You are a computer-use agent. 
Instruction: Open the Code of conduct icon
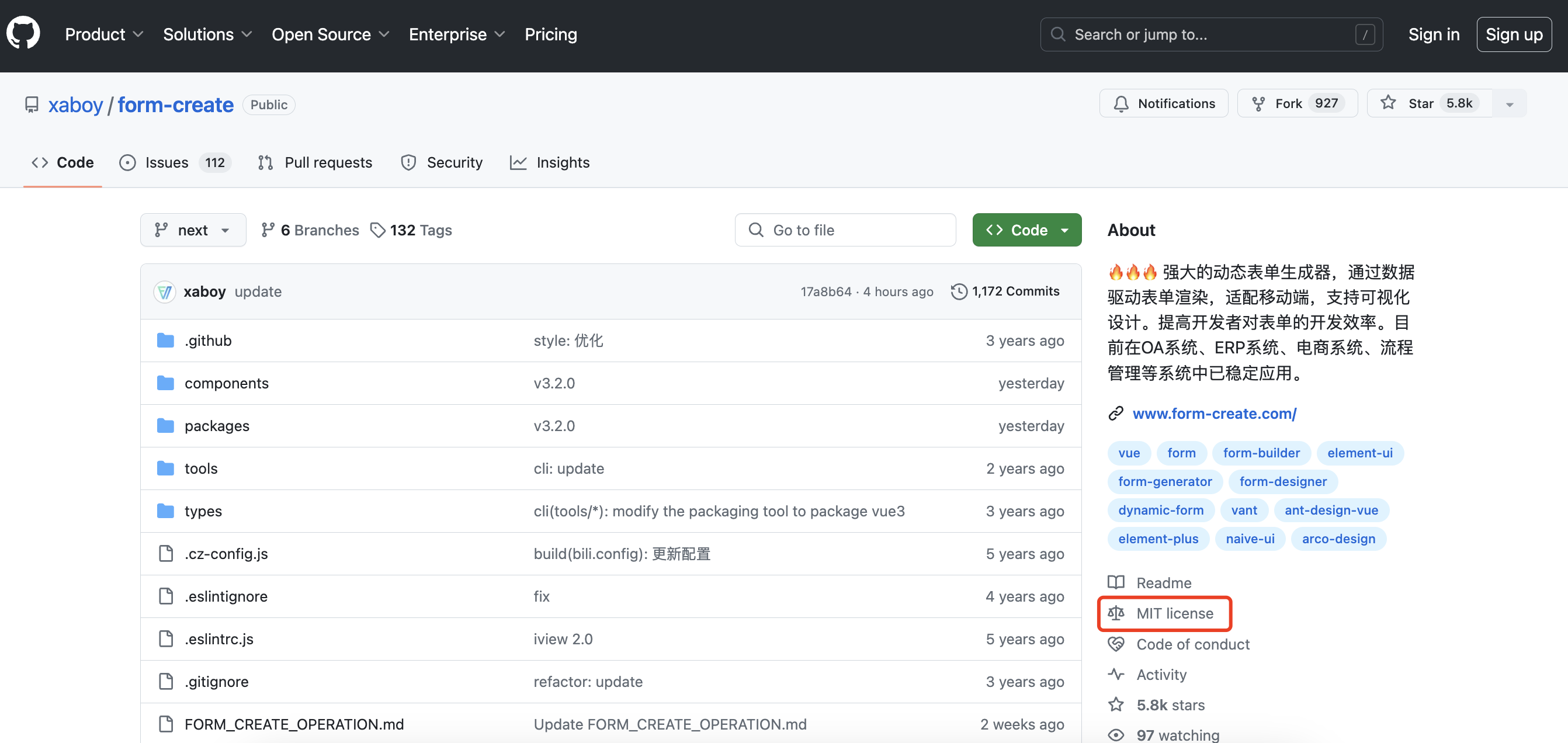[1117, 644]
